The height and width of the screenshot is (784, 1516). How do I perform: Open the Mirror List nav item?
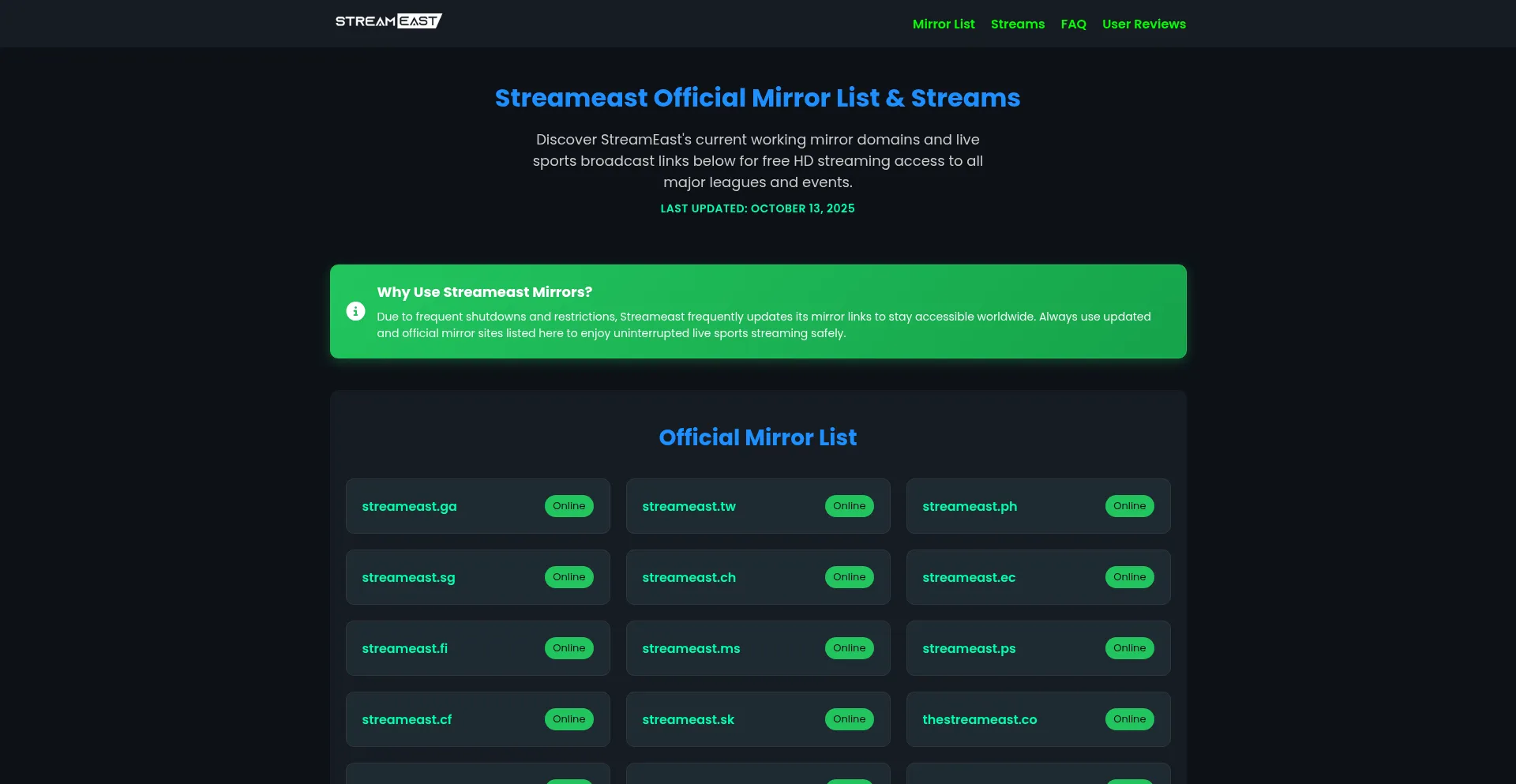coord(943,24)
